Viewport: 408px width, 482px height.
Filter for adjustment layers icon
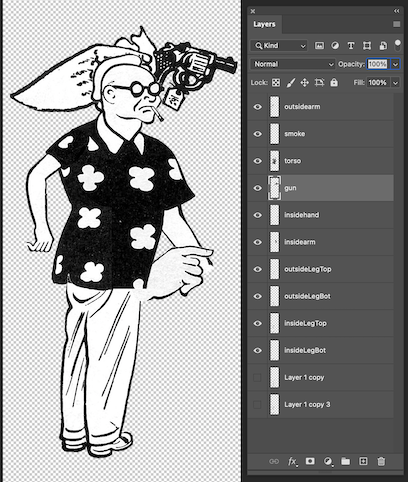pyautogui.click(x=335, y=46)
